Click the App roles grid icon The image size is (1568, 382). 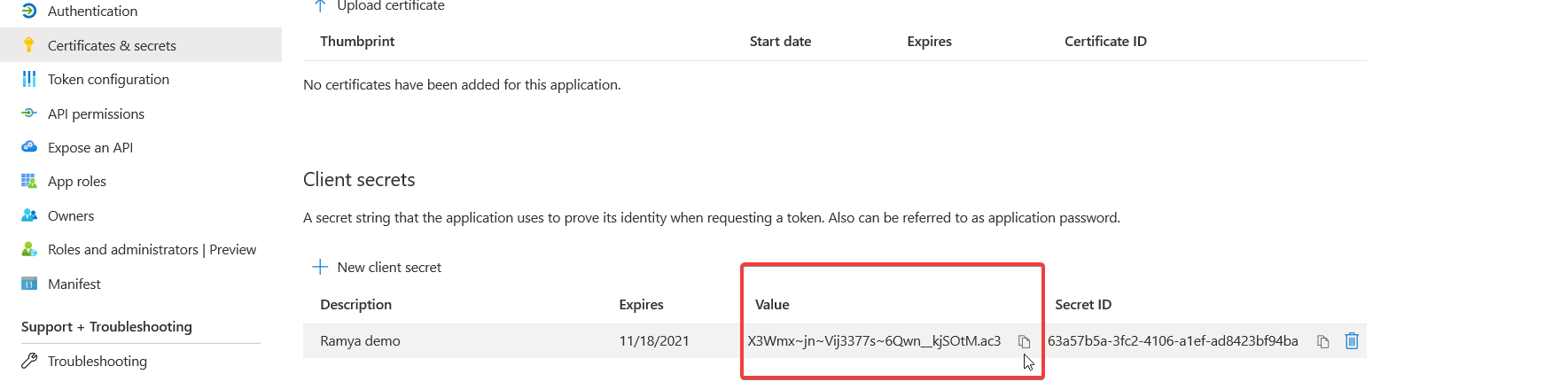pyautogui.click(x=29, y=181)
